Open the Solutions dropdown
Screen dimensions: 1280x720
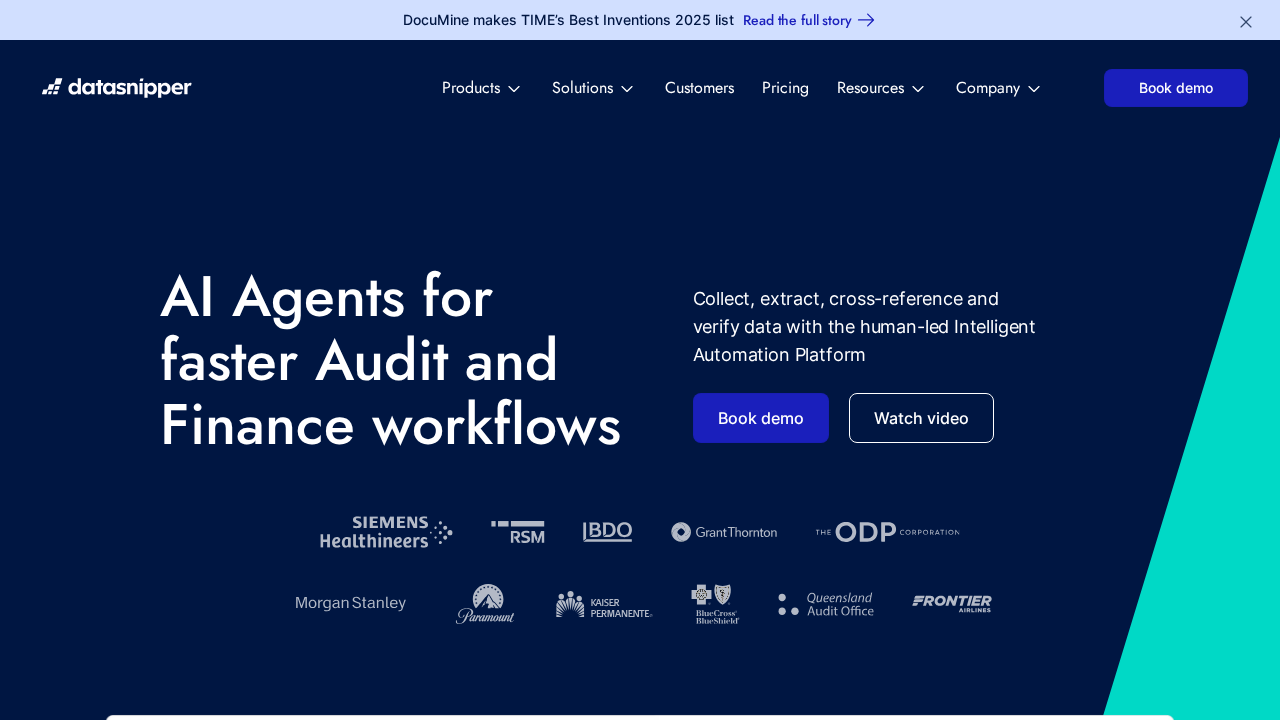(x=592, y=88)
